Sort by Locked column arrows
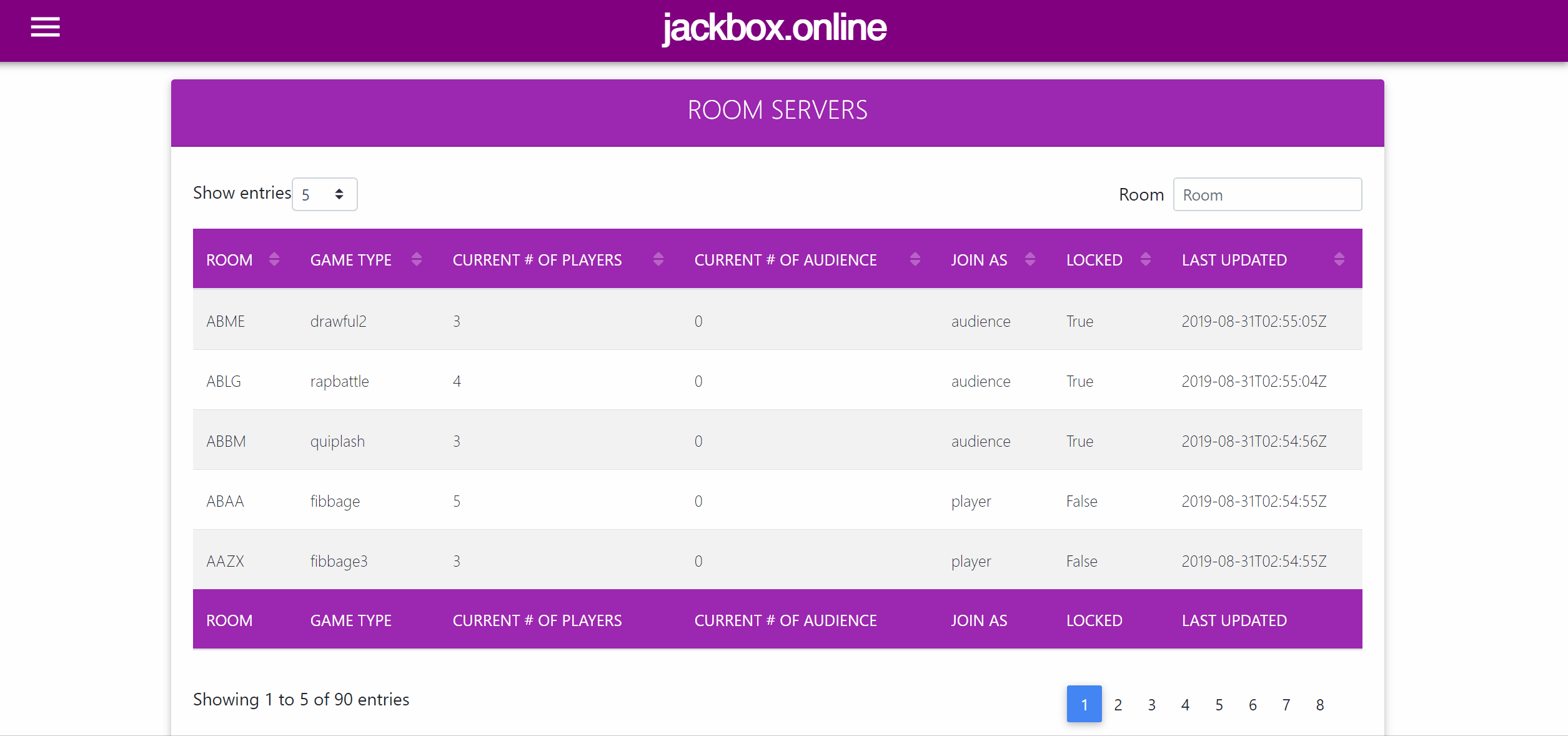This screenshot has width=1568, height=736. 1145,259
